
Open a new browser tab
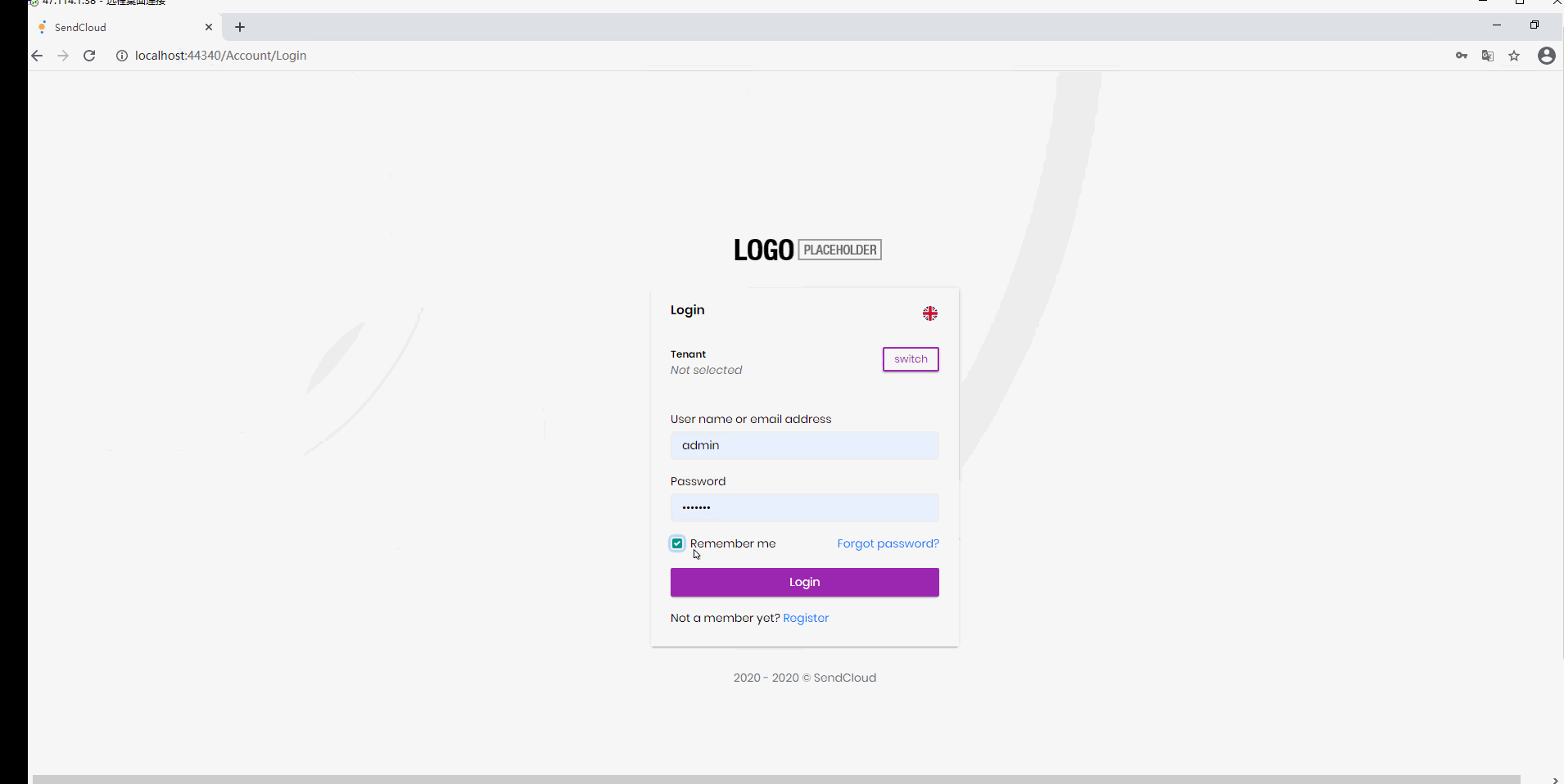pyautogui.click(x=240, y=27)
